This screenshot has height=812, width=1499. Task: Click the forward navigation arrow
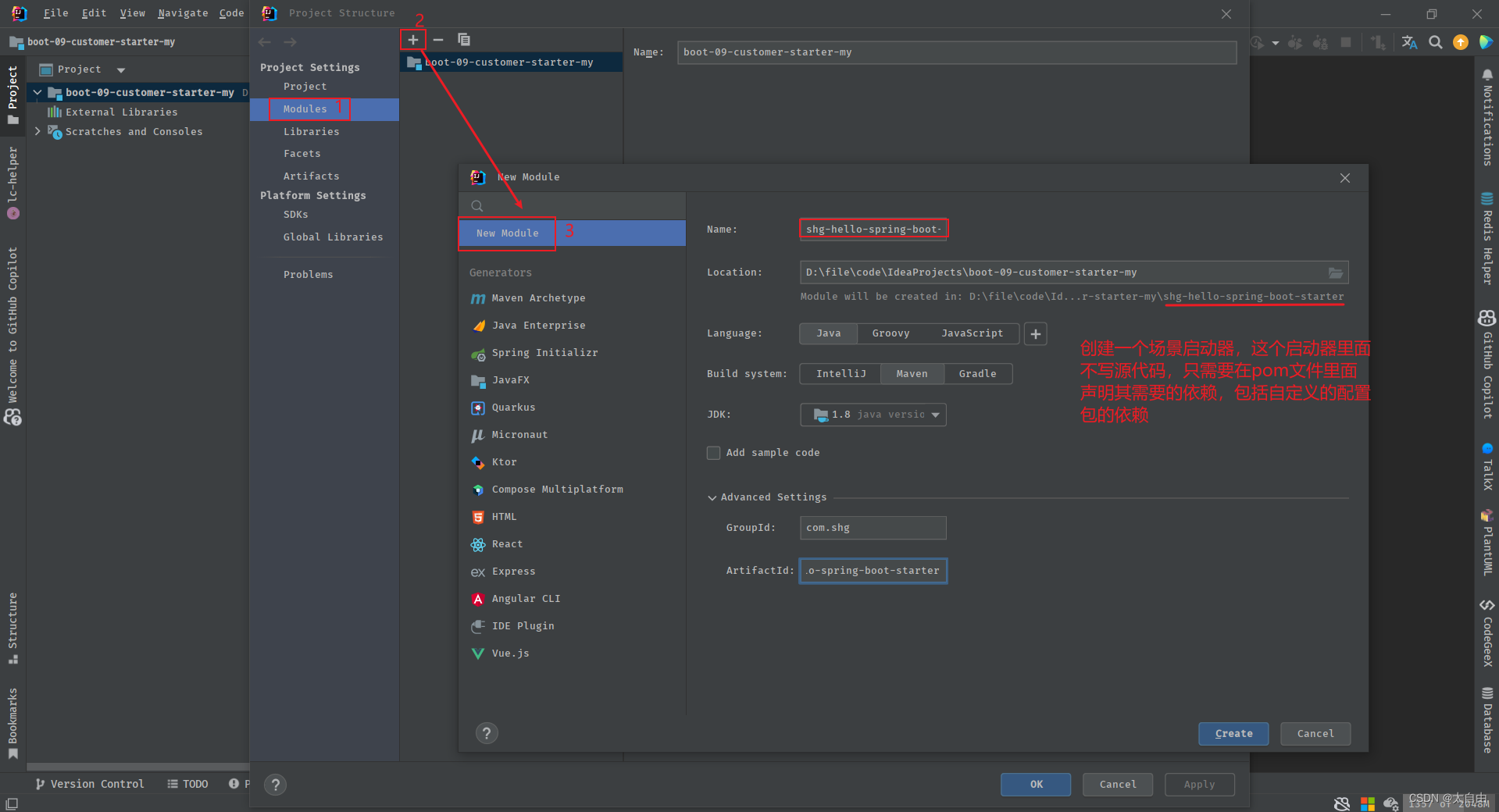click(x=291, y=42)
